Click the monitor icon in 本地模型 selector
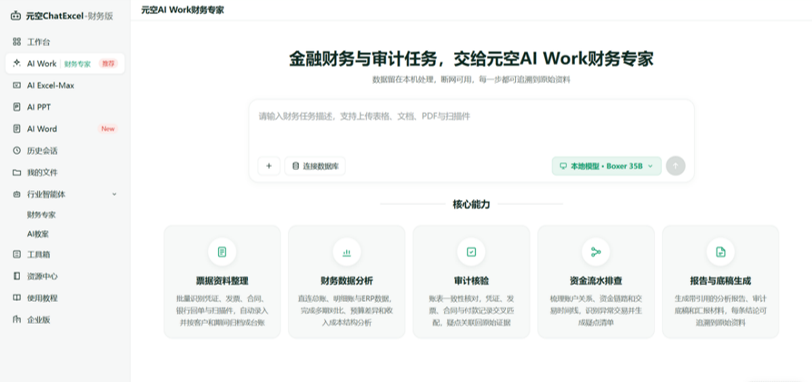The height and width of the screenshot is (382, 812). tap(563, 166)
